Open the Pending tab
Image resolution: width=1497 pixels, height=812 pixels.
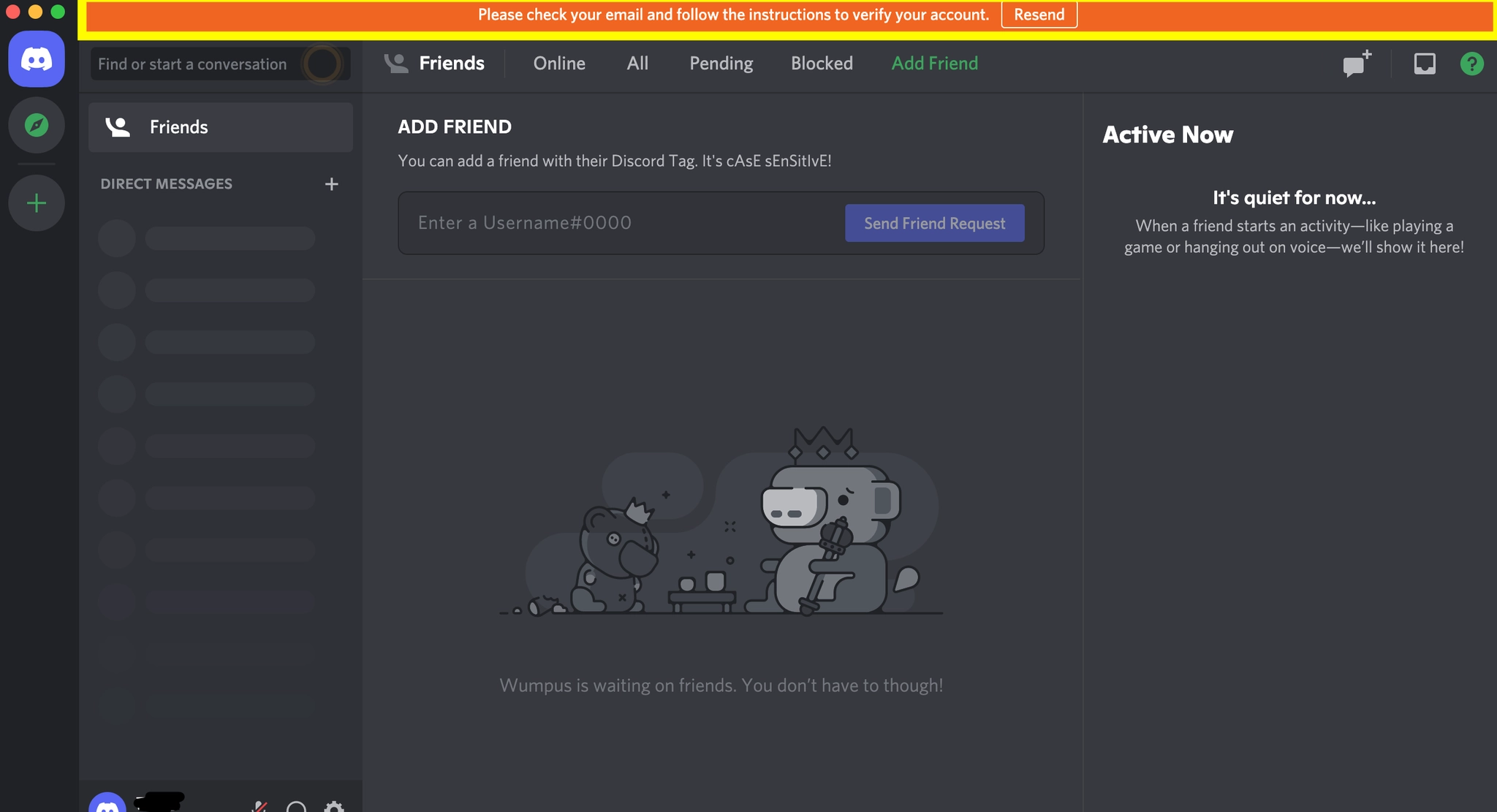click(721, 64)
